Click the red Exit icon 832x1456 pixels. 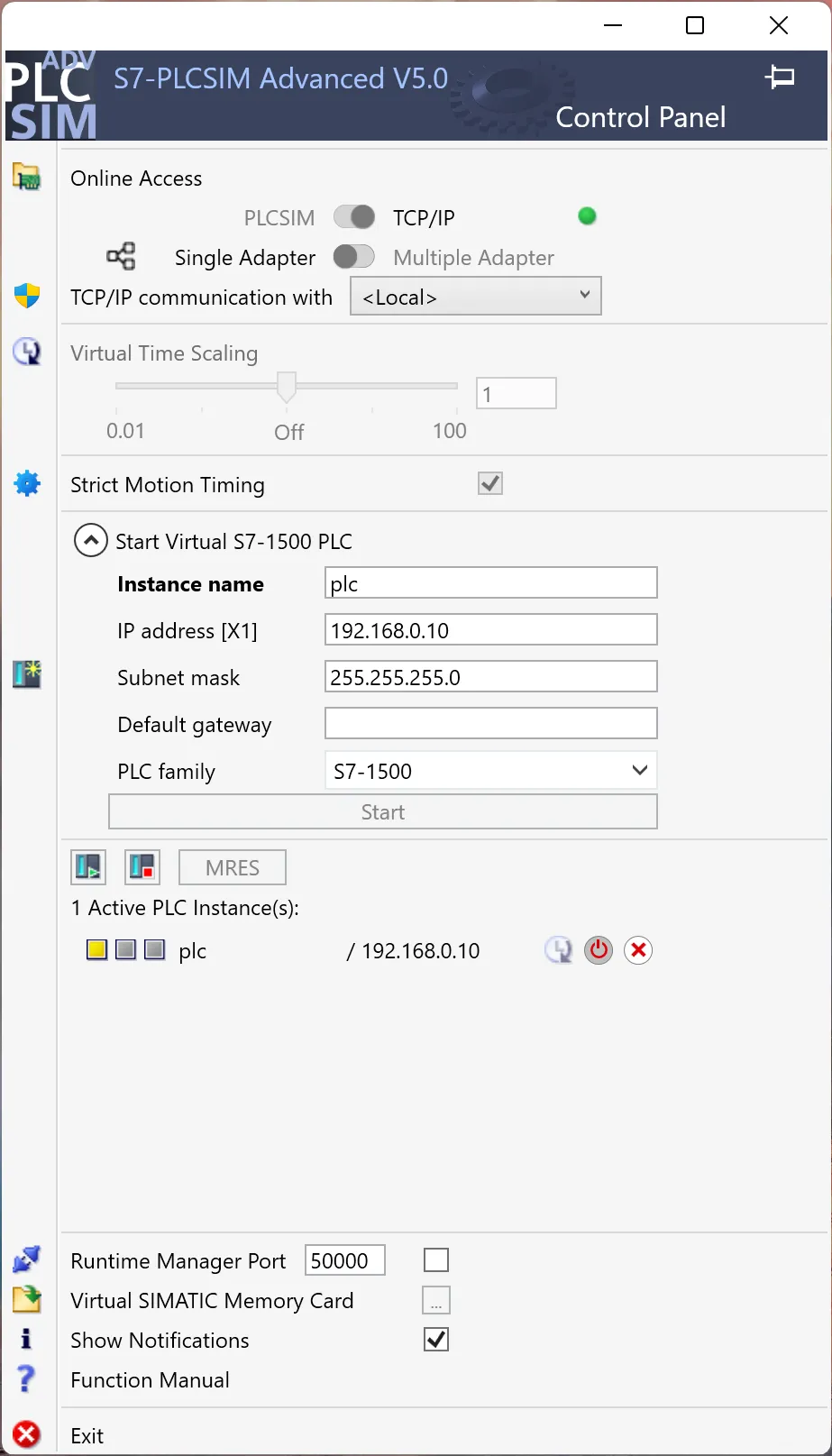(x=27, y=1434)
